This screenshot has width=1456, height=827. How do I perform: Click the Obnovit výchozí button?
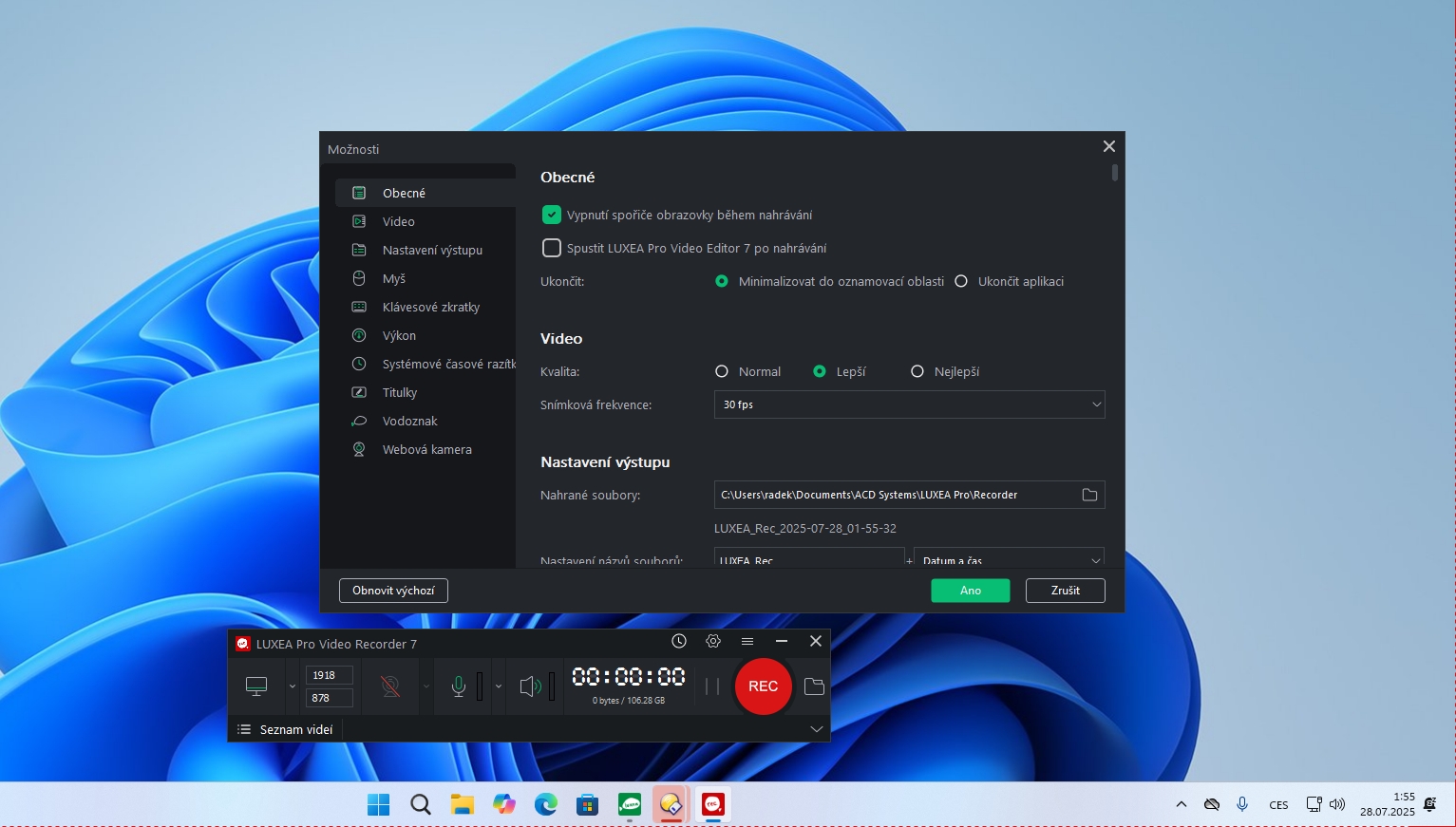coord(393,591)
